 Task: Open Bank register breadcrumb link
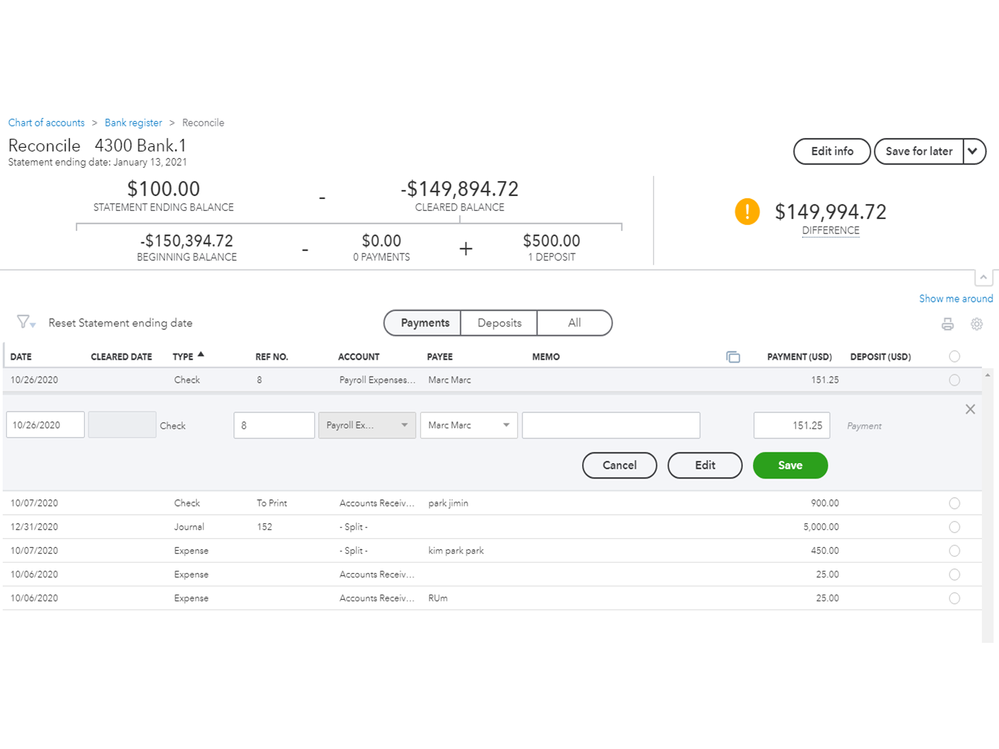pyautogui.click(x=133, y=123)
